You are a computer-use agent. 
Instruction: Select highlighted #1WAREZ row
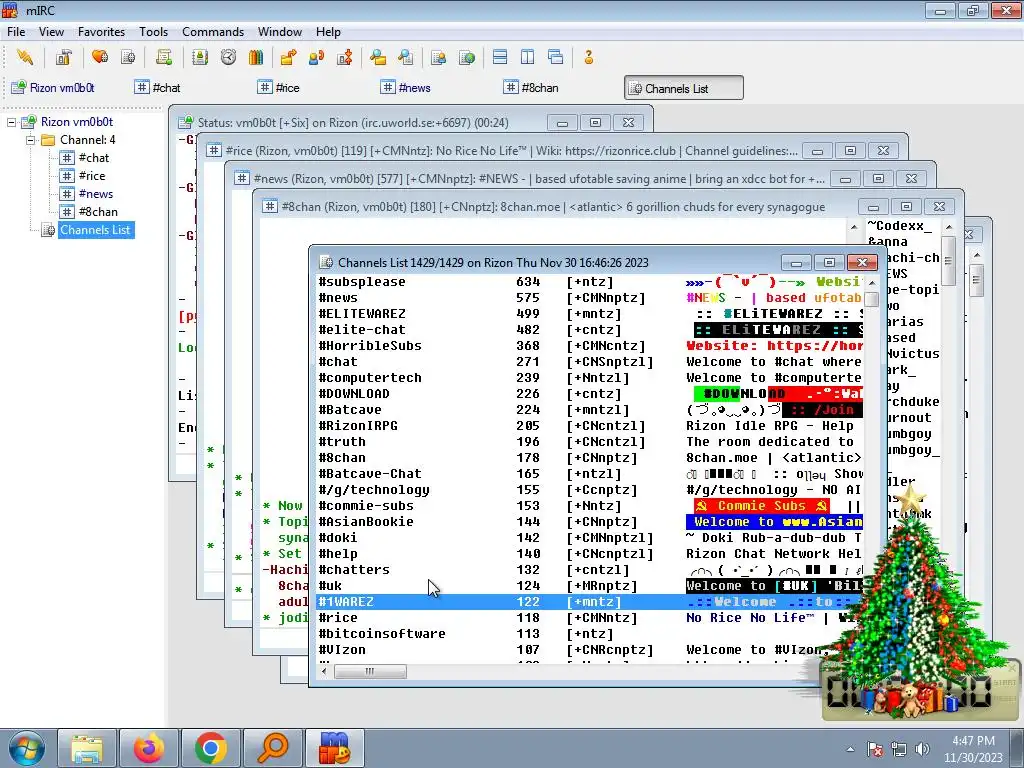(x=590, y=601)
